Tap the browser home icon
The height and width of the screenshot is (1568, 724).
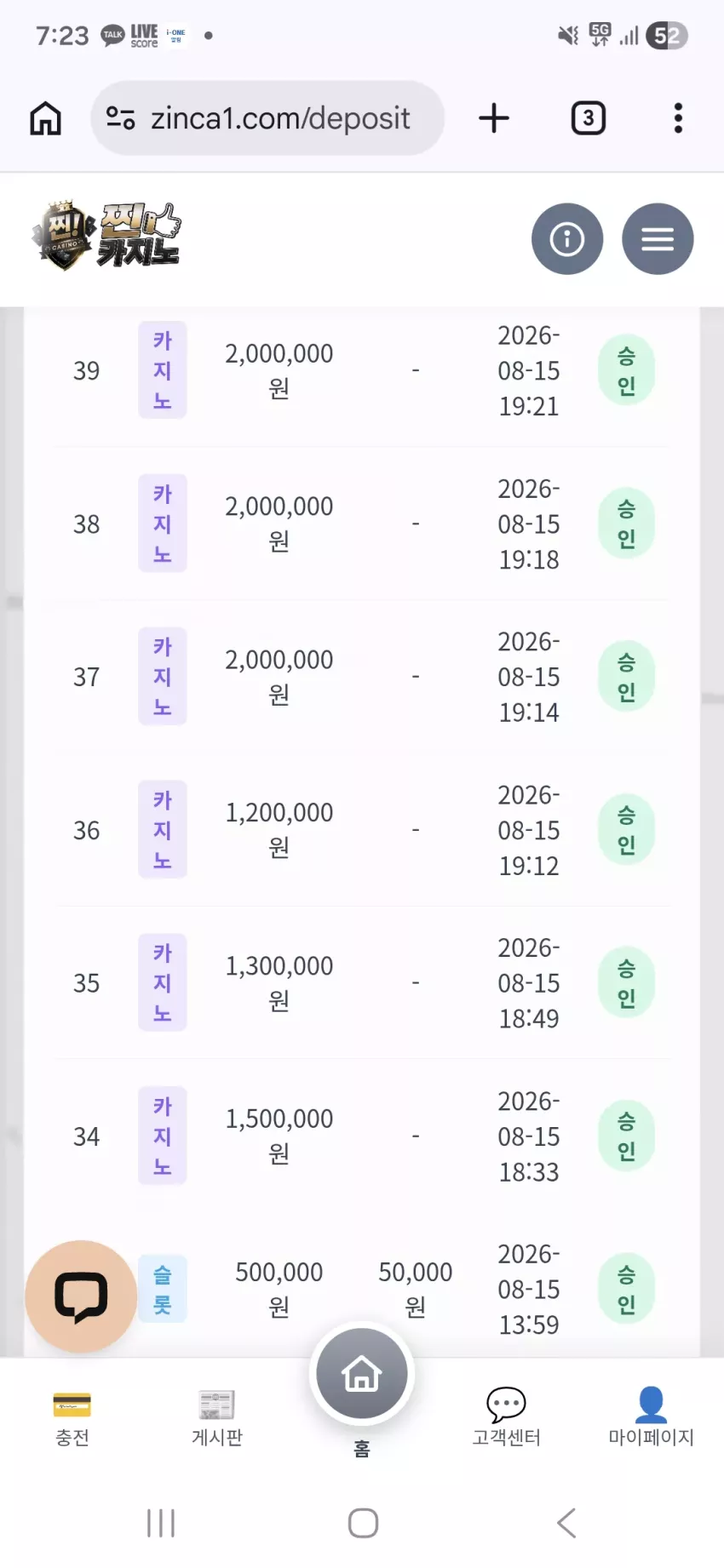pos(46,118)
